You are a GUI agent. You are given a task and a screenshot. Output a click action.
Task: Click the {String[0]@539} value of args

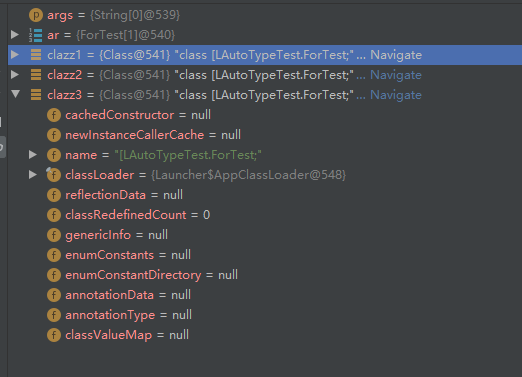135,15
